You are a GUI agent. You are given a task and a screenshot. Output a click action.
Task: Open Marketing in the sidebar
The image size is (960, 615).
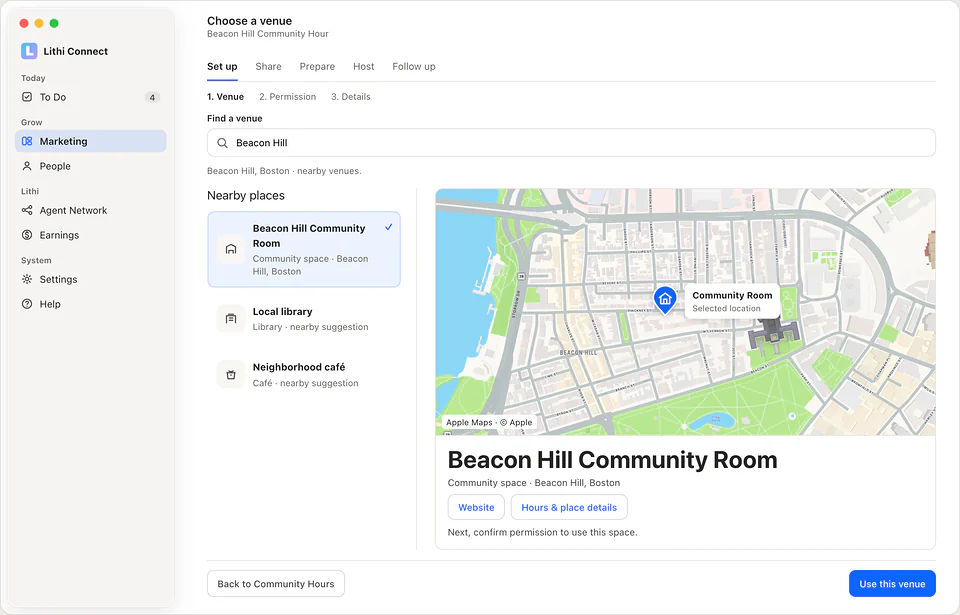point(91,141)
